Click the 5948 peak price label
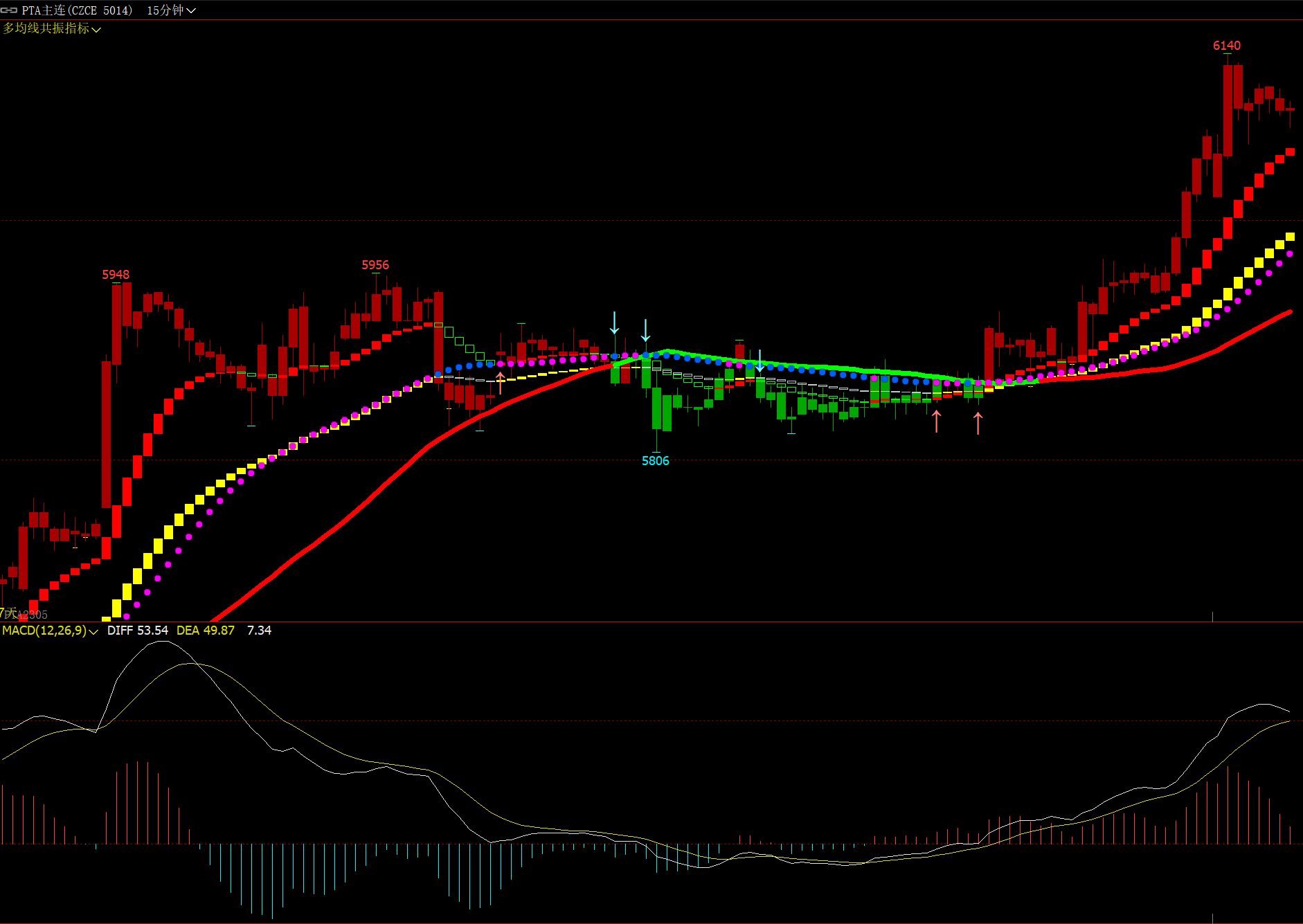 tap(116, 275)
